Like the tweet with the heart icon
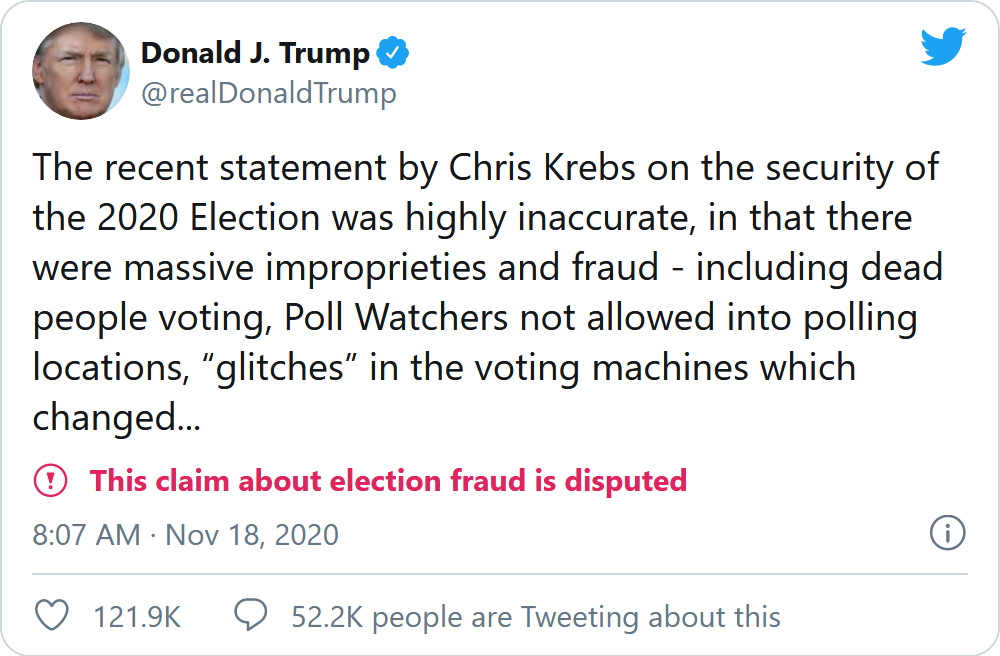This screenshot has height=656, width=1000. 51,616
